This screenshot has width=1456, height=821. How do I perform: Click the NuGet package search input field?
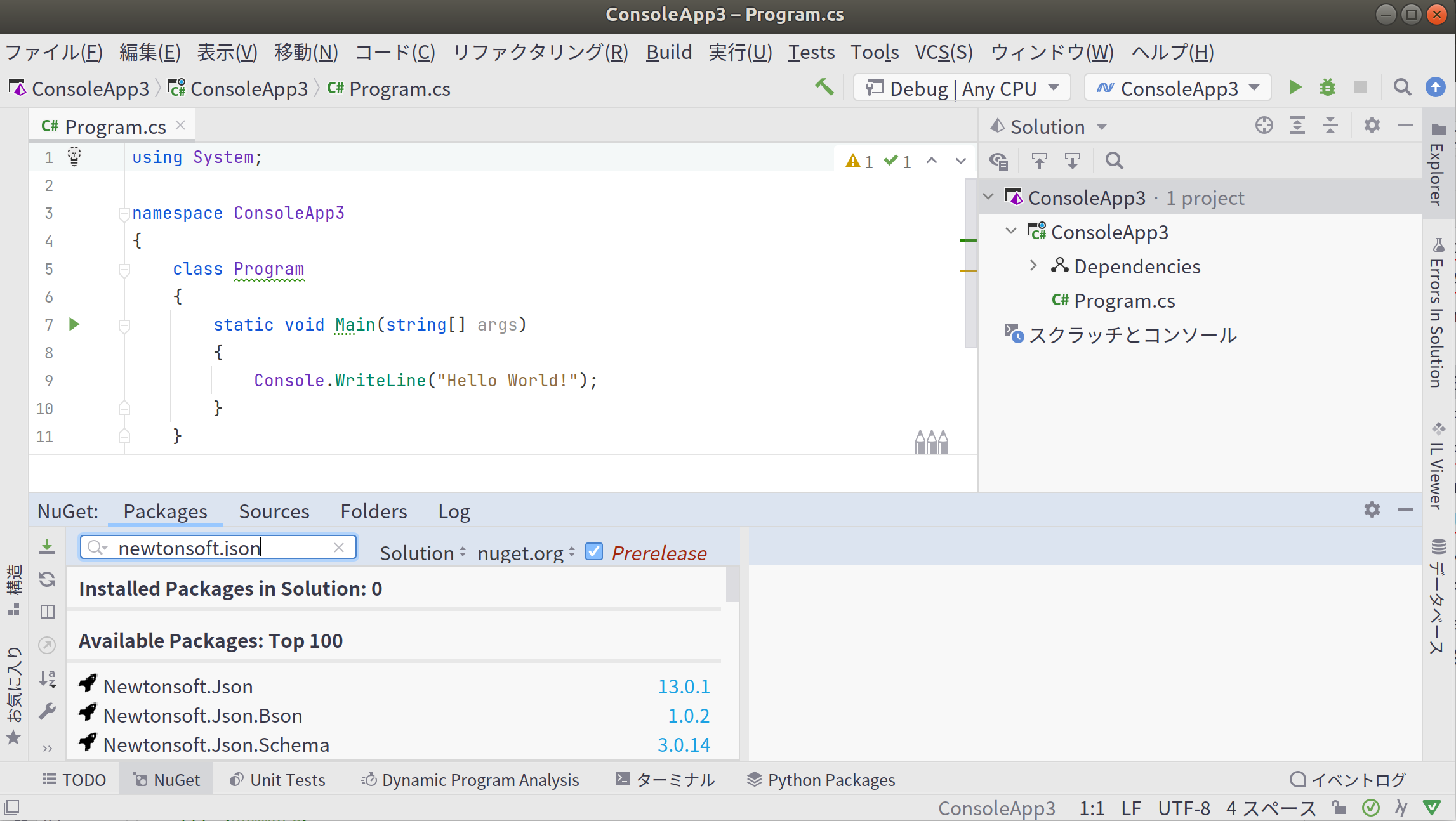coord(218,548)
